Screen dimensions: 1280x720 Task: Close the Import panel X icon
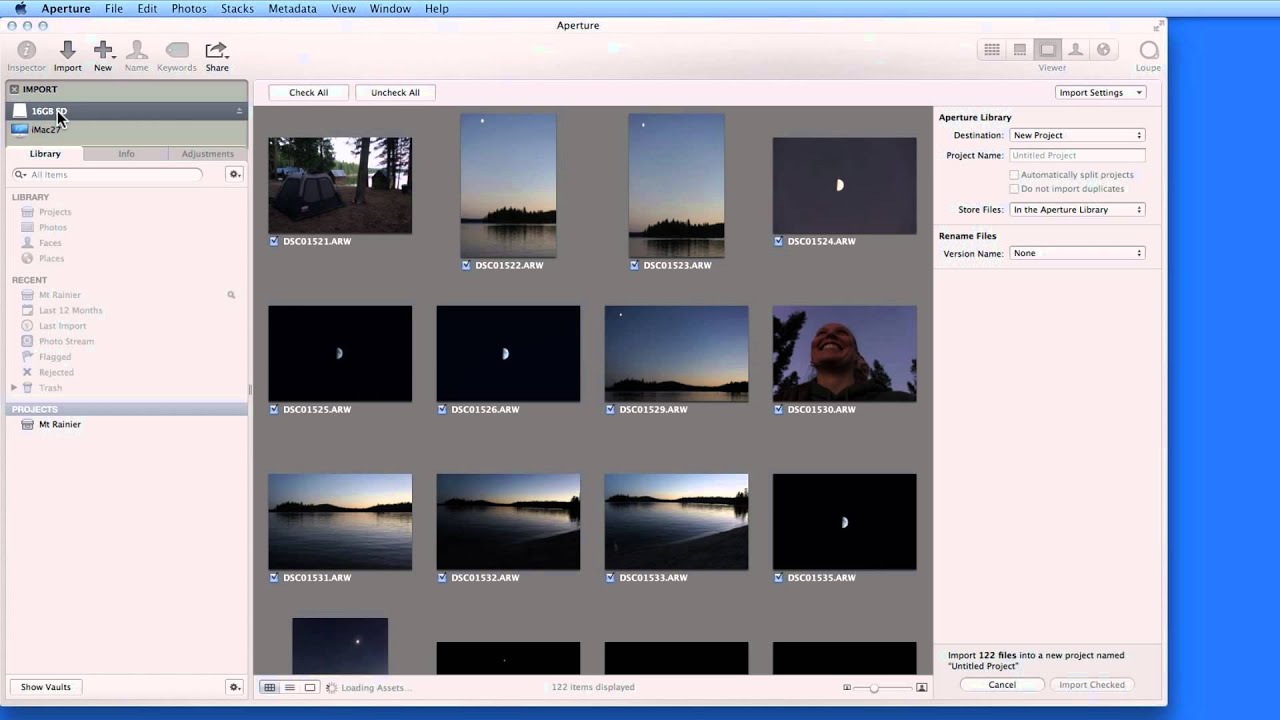[x=14, y=89]
